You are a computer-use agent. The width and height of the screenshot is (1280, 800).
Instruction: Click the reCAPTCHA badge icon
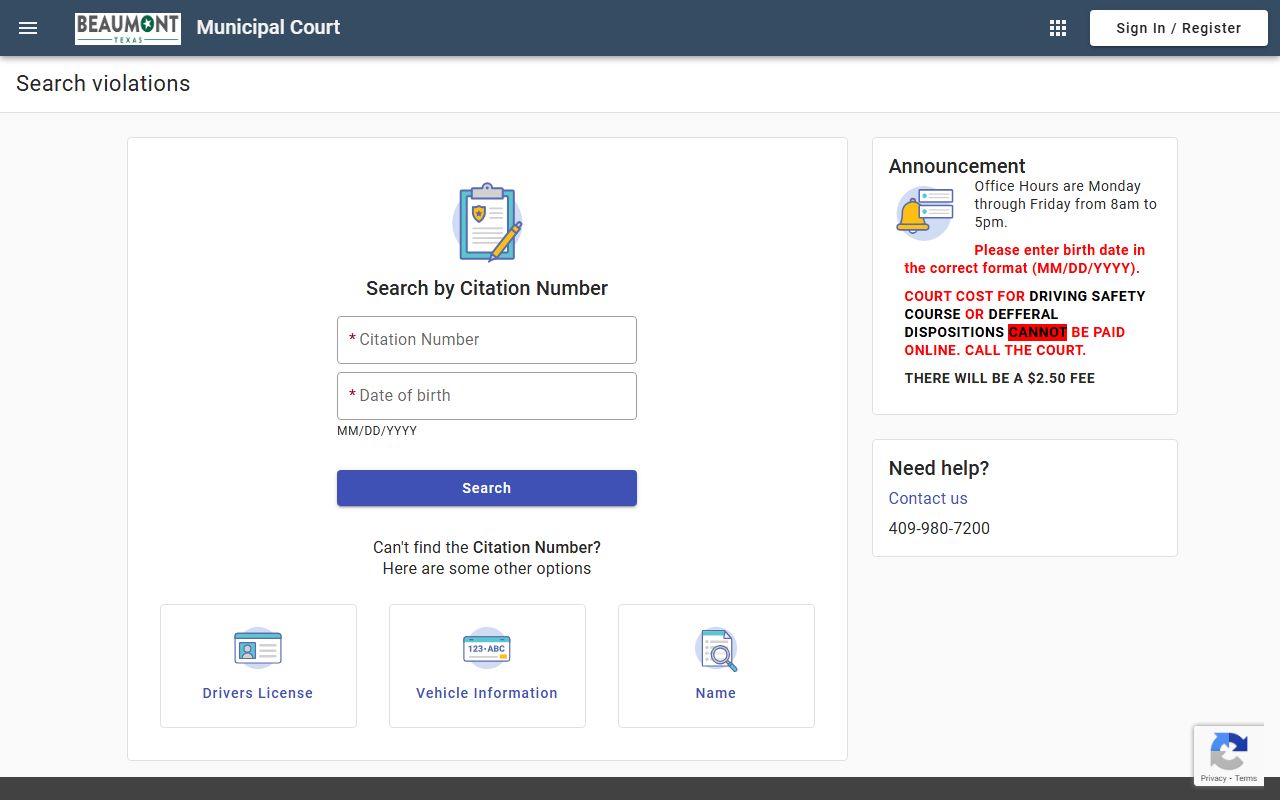(x=1228, y=750)
